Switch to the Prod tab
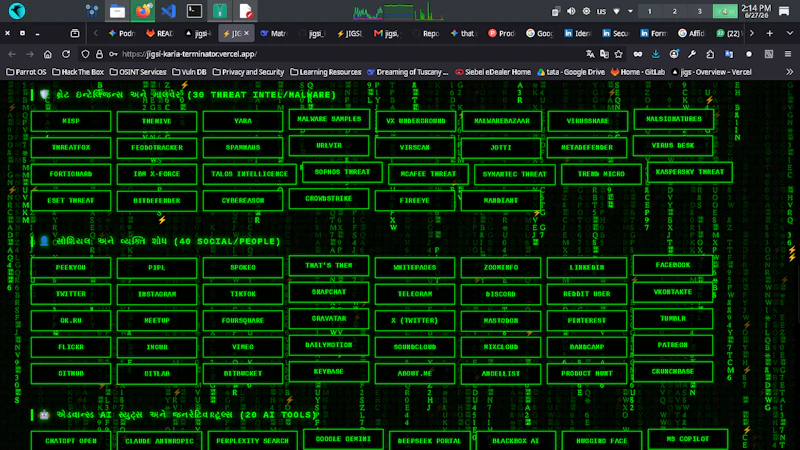Screen dimensions: 800x450 click(x=502, y=33)
